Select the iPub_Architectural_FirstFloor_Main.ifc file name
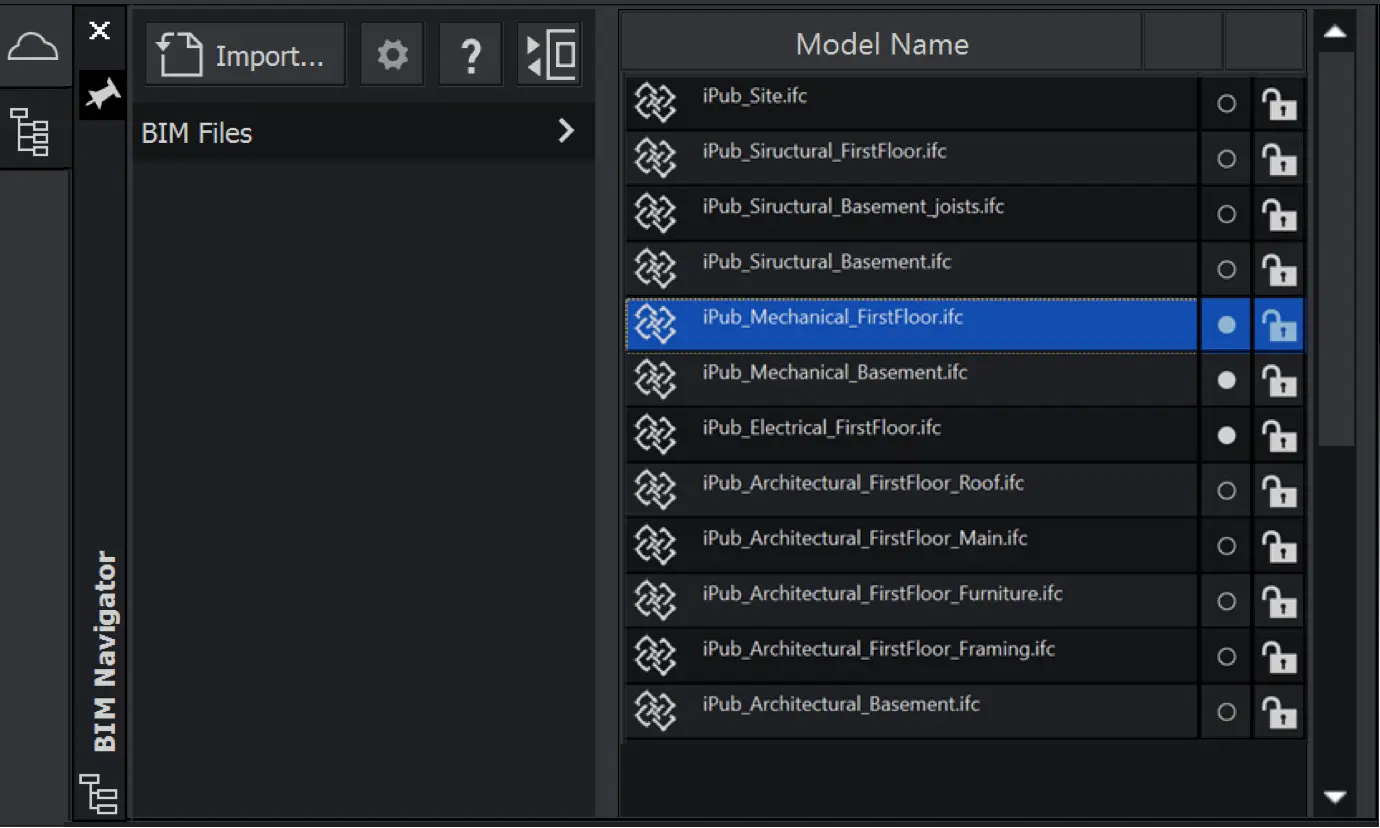The image size is (1380, 828). 865,538
